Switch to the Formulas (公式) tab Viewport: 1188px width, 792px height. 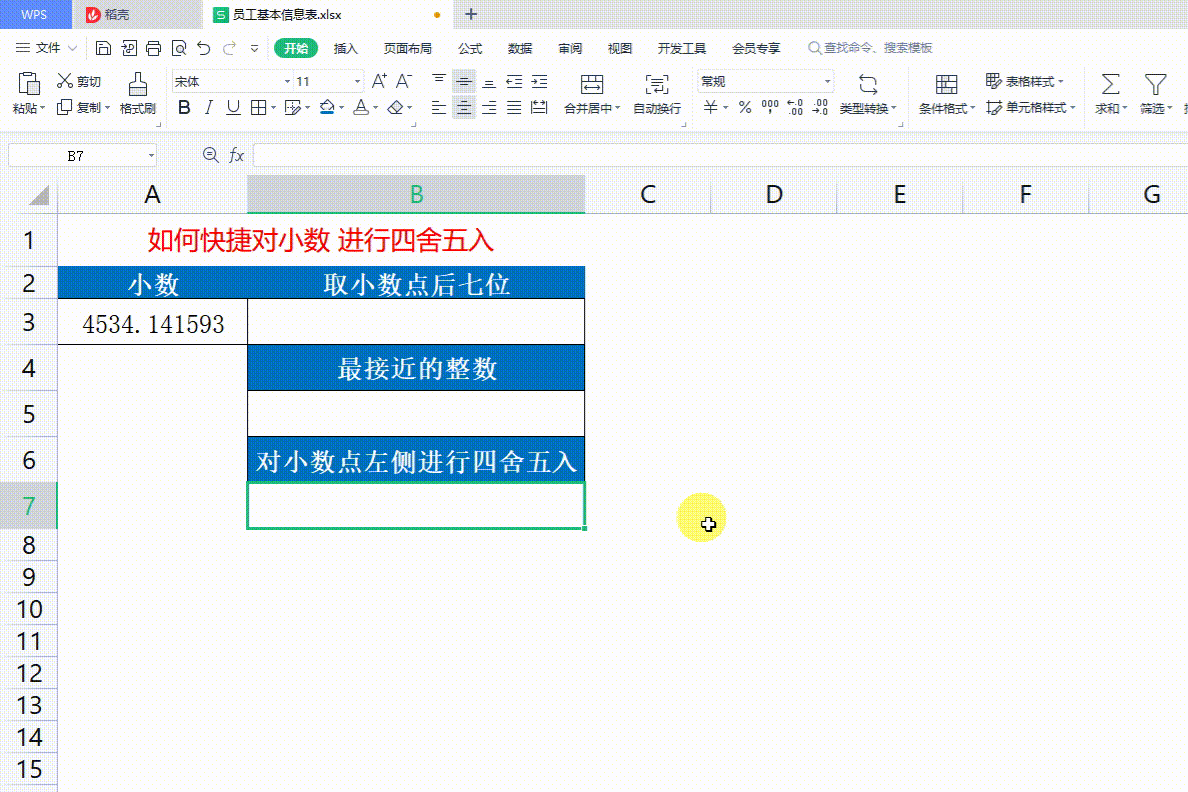[x=470, y=49]
